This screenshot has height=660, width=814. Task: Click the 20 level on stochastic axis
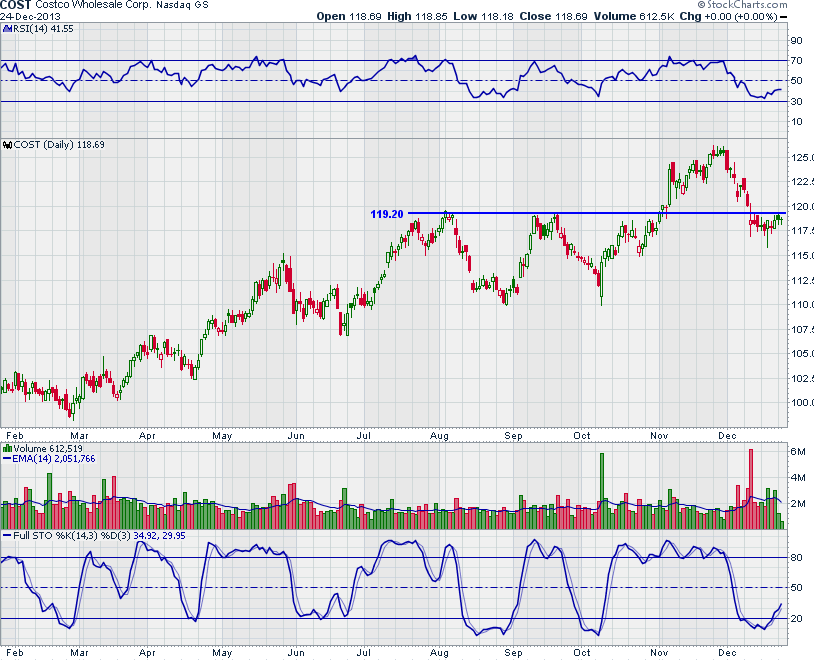point(796,618)
